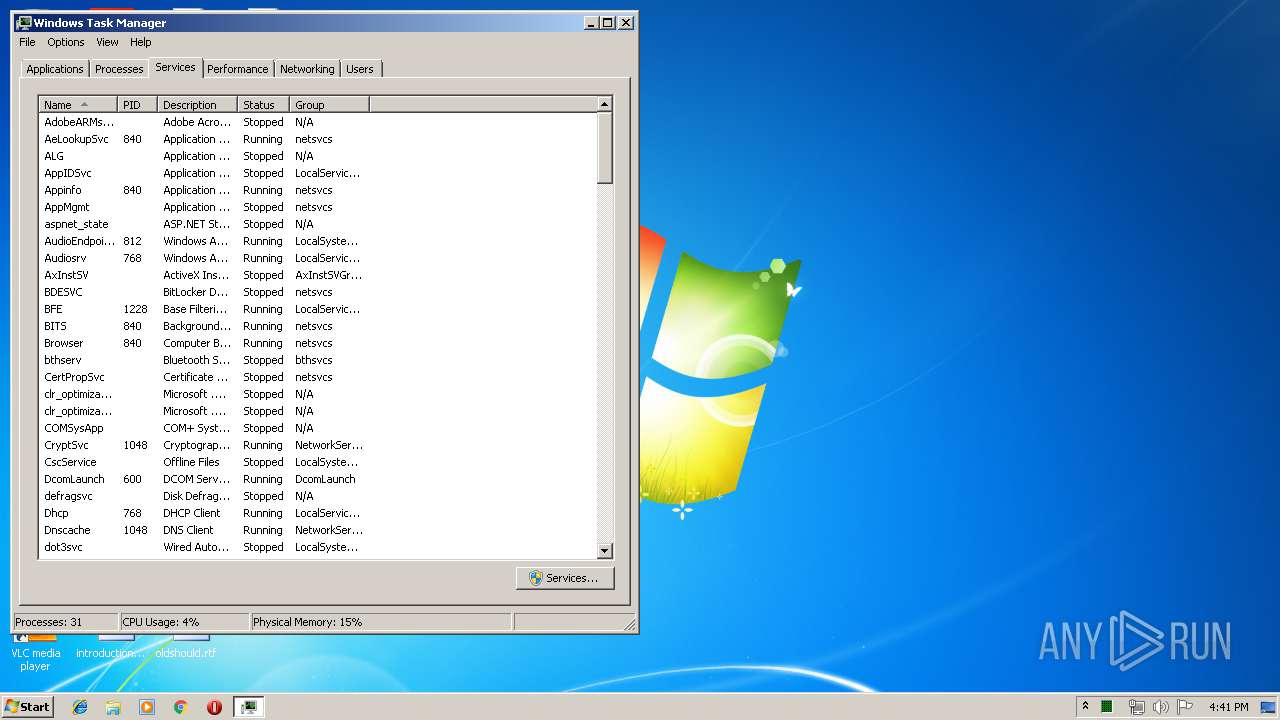Click the green Task Manager tray icon
This screenshot has height=720, width=1280.
1107,707
